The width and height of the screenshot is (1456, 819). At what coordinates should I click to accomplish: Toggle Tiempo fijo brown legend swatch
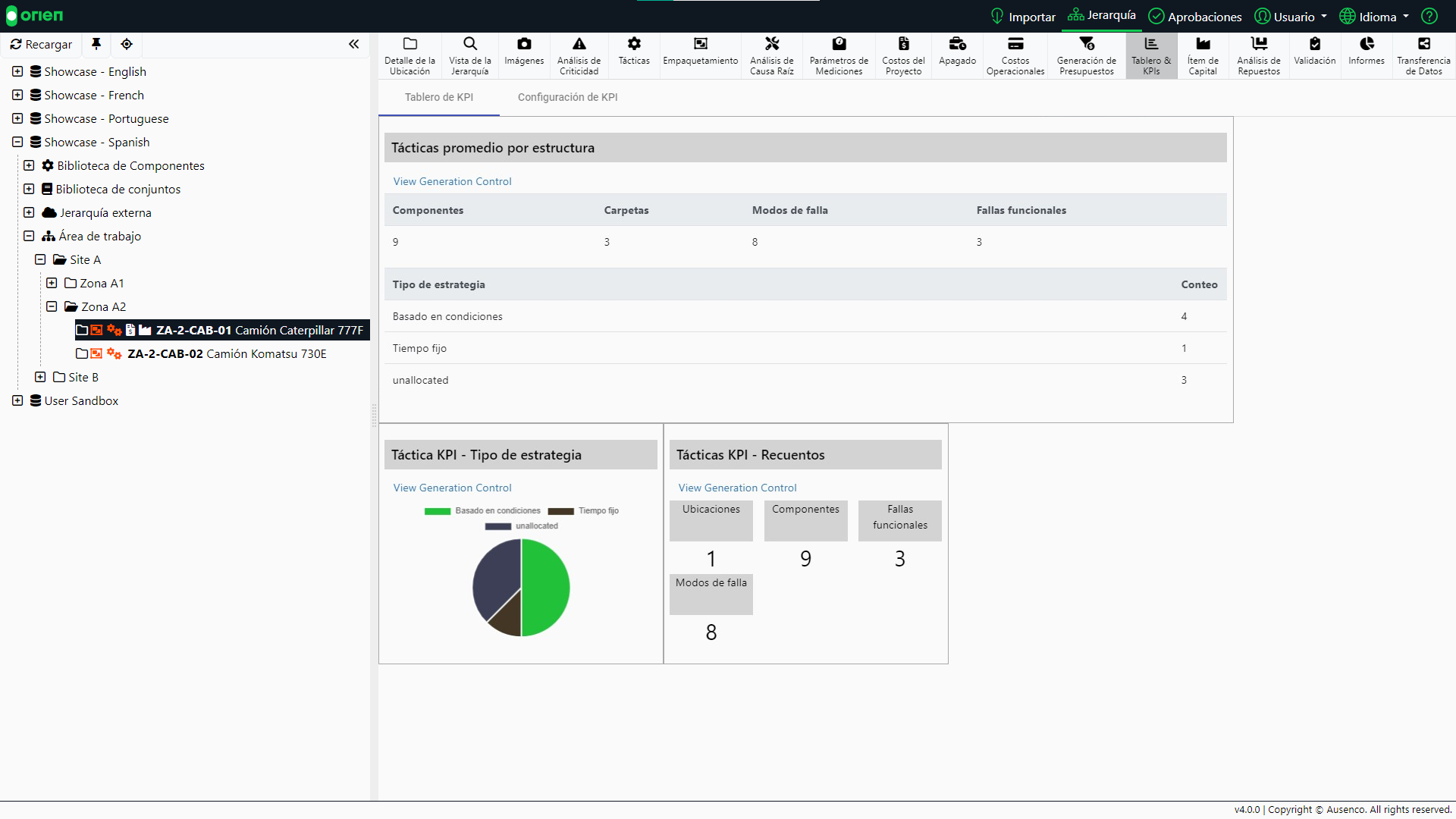click(x=560, y=511)
